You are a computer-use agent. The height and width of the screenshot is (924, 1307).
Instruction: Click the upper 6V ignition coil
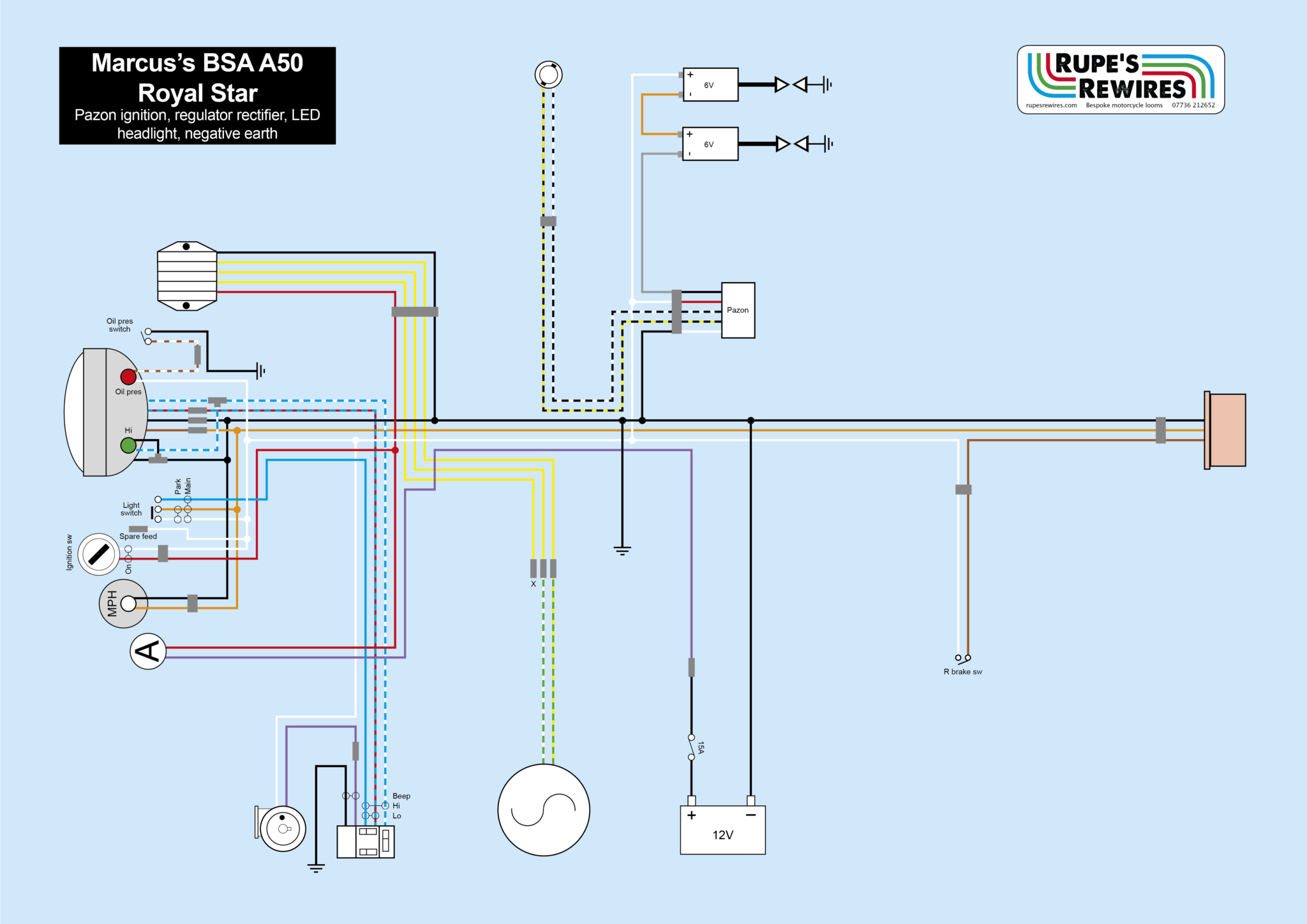[710, 85]
